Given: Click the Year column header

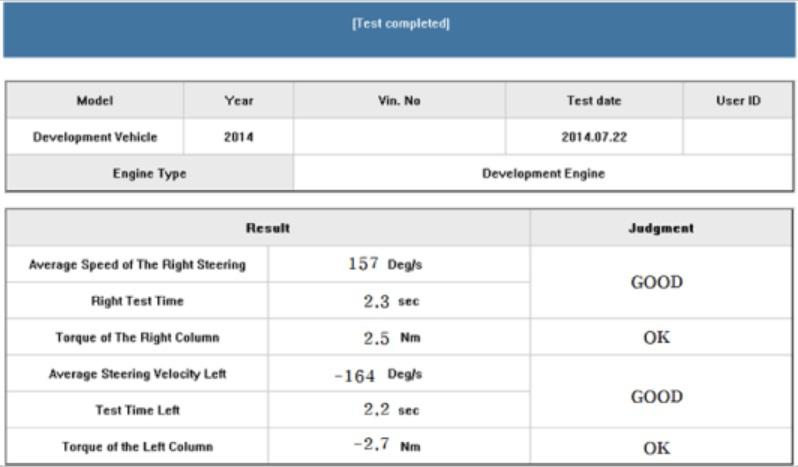Looking at the screenshot, I should point(238,101).
